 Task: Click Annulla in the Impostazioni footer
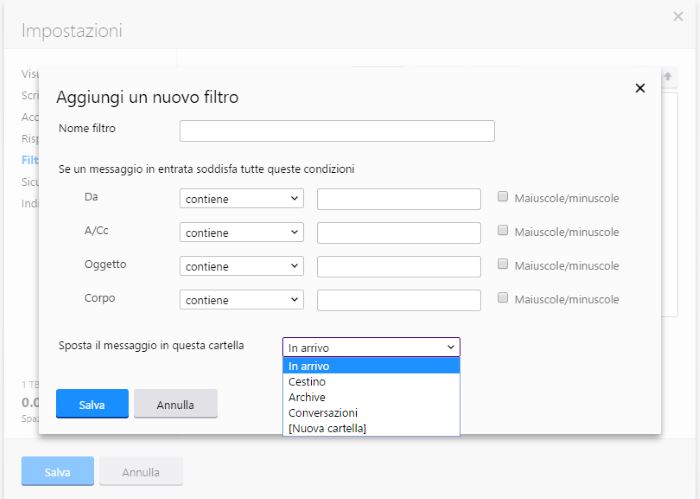pyautogui.click(x=141, y=471)
